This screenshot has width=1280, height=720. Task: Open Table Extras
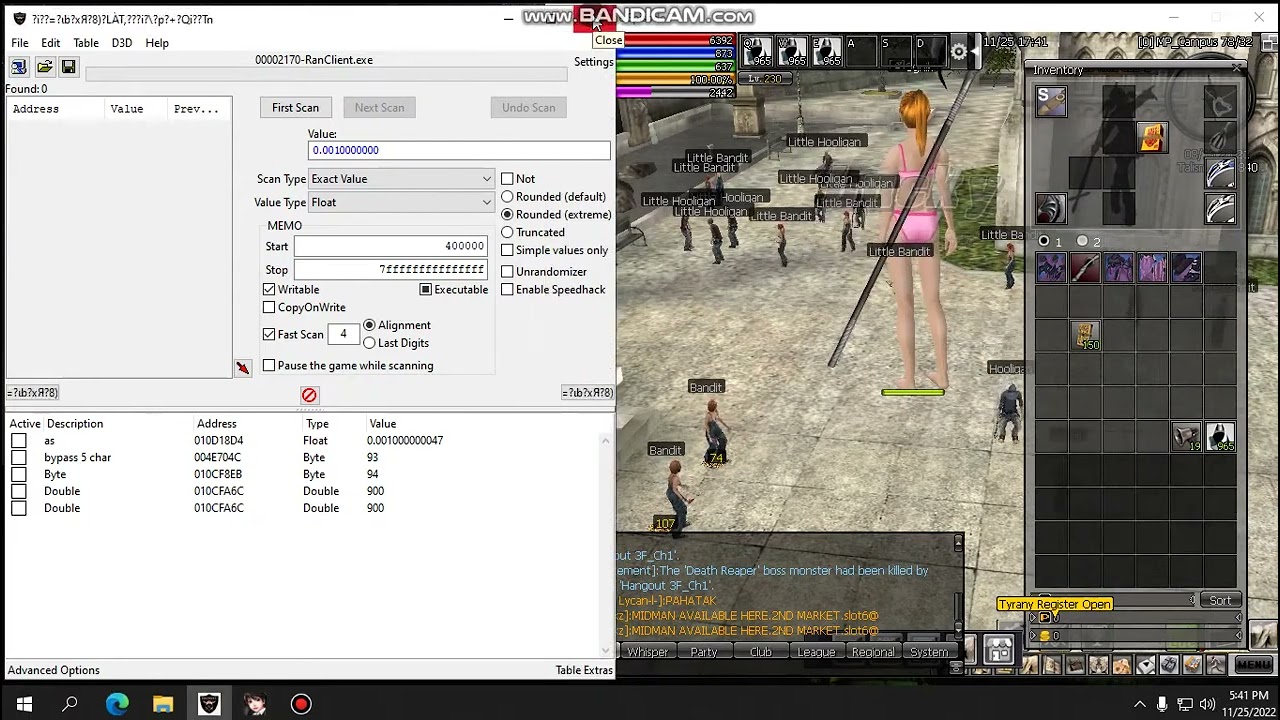(584, 670)
